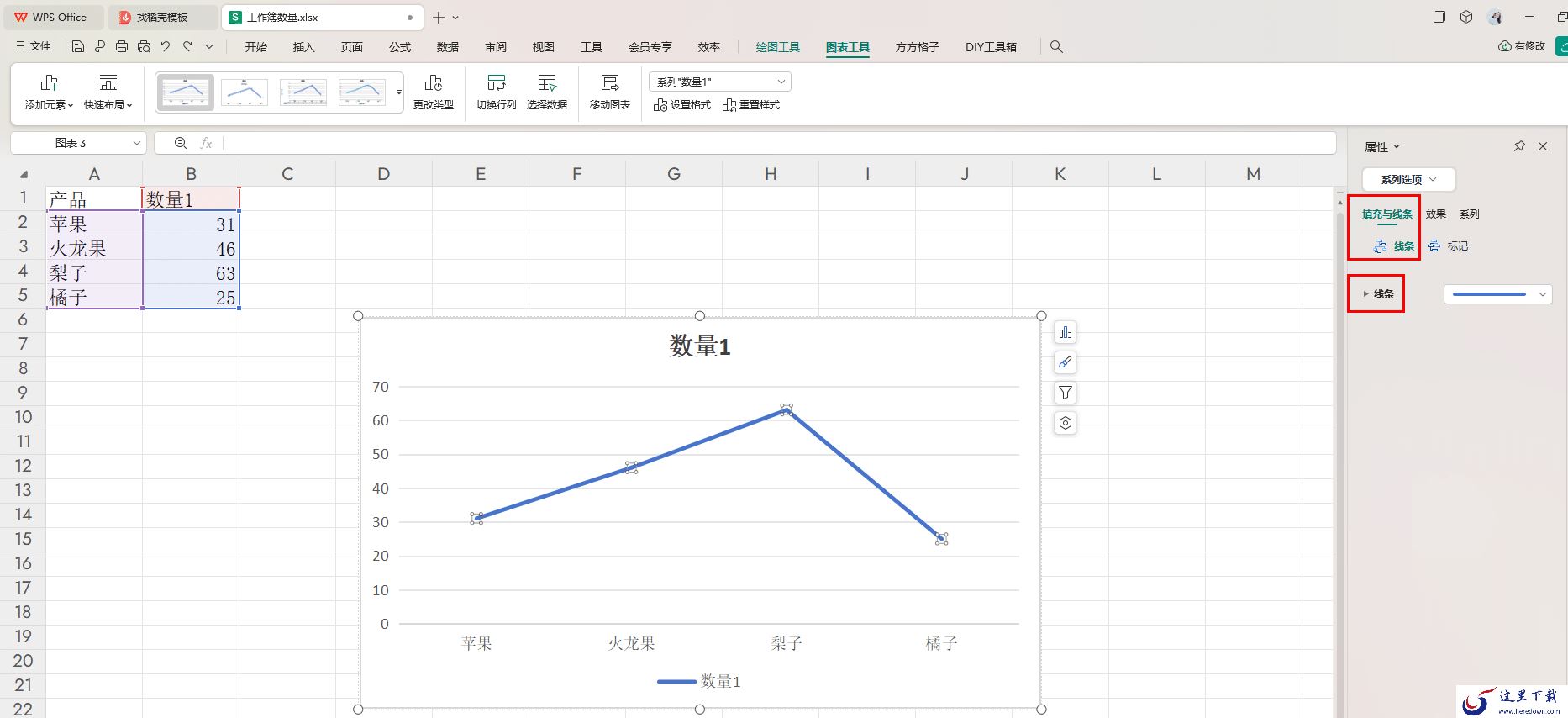This screenshot has height=718, width=1568.
Task: Click the user avatar icon in title bar
Action: click(x=1494, y=17)
